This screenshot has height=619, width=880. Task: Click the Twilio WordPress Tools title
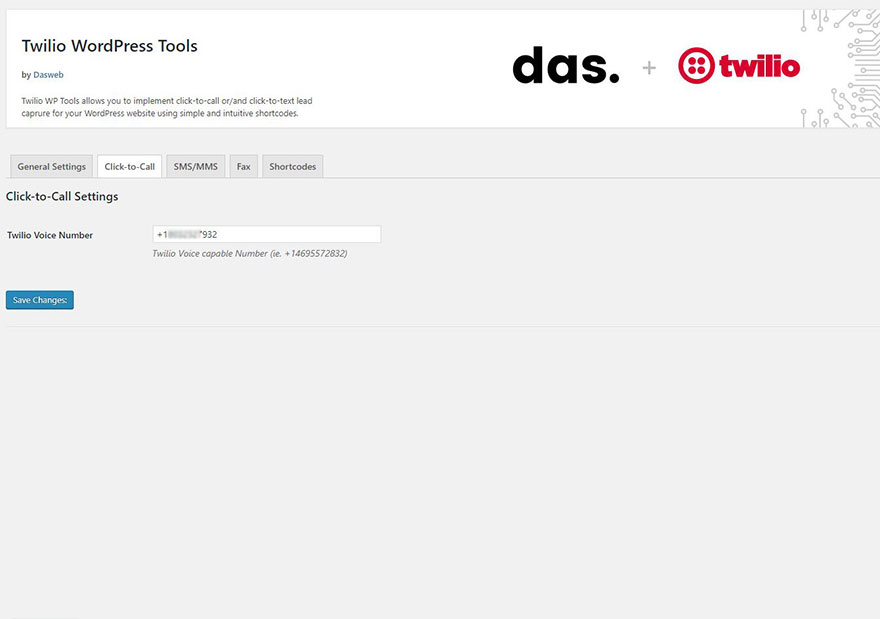pyautogui.click(x=109, y=45)
